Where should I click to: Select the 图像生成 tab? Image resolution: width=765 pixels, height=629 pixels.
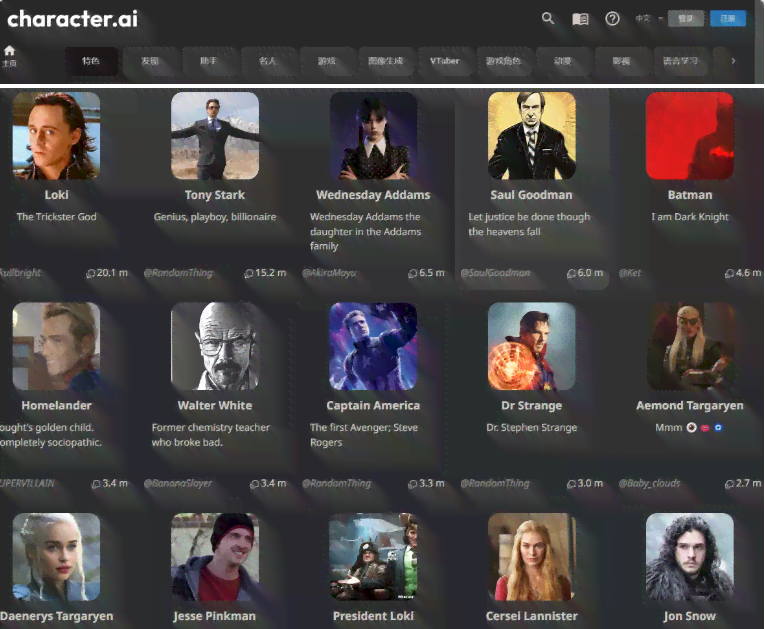[385, 61]
